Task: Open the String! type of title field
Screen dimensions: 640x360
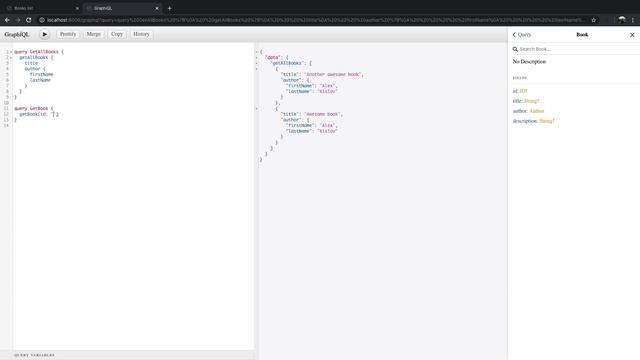Action: (531, 101)
